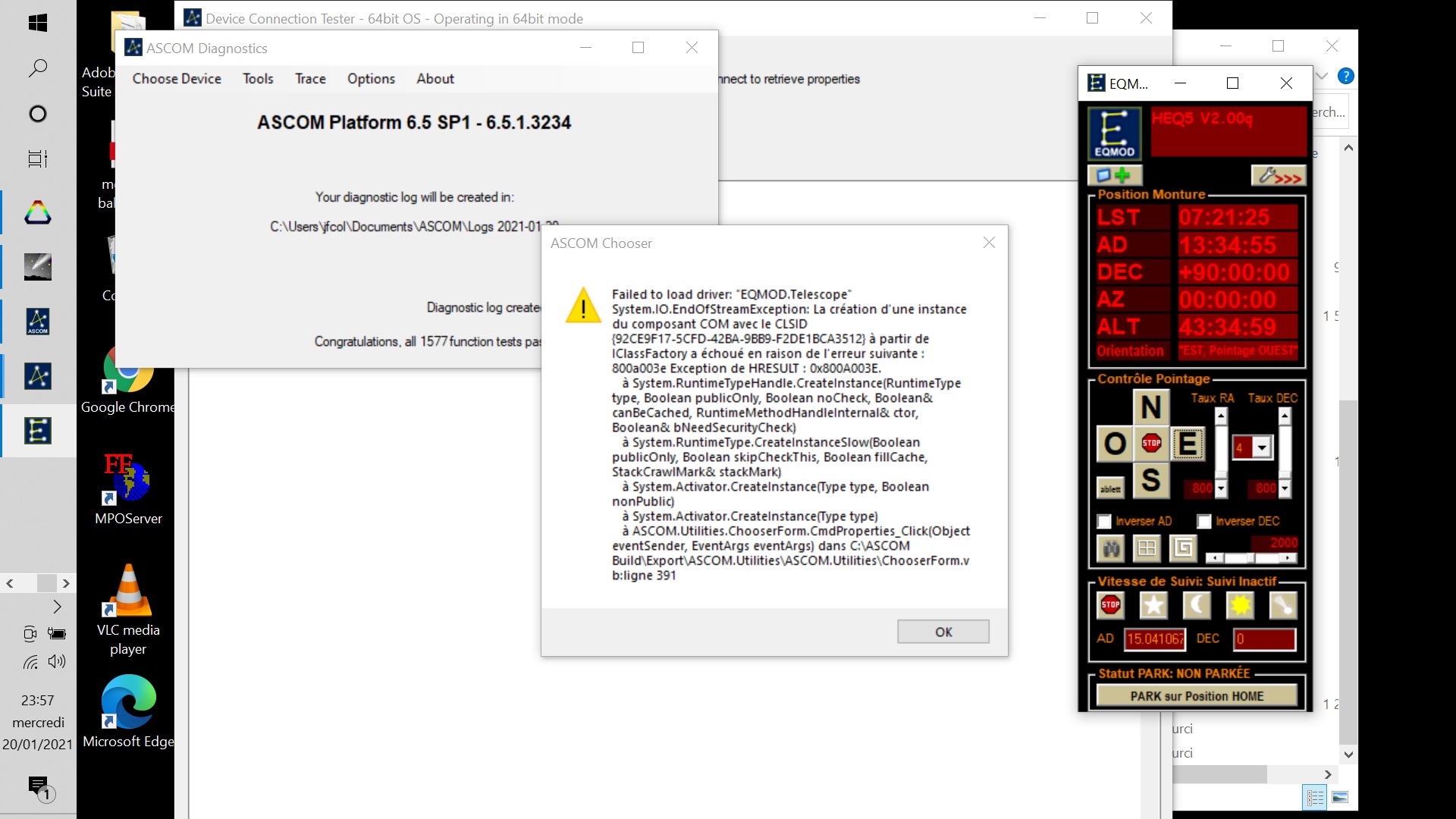
Task: Click the AD tracking rate field
Action: pyautogui.click(x=1154, y=639)
